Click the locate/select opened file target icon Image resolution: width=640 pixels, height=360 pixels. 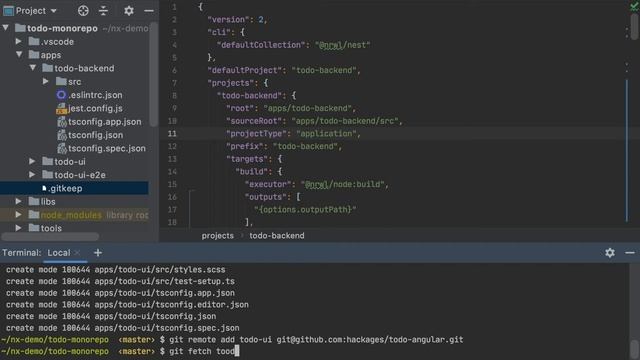83,11
